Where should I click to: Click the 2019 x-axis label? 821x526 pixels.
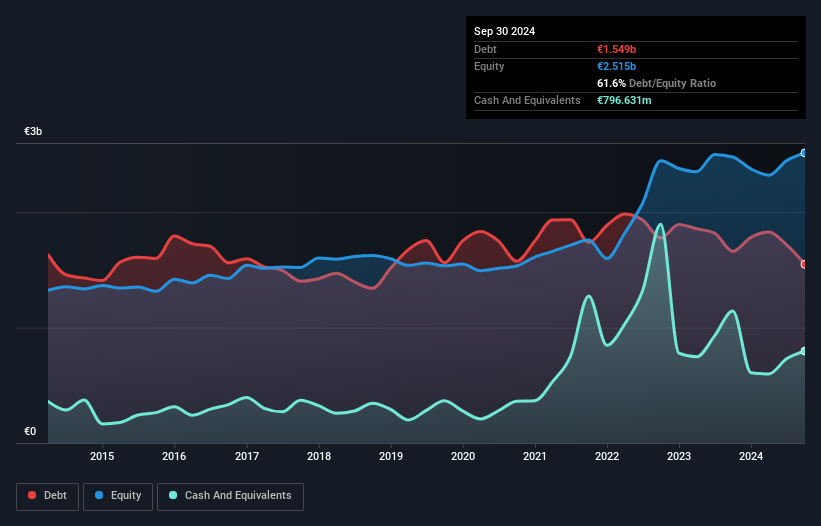pyautogui.click(x=391, y=456)
